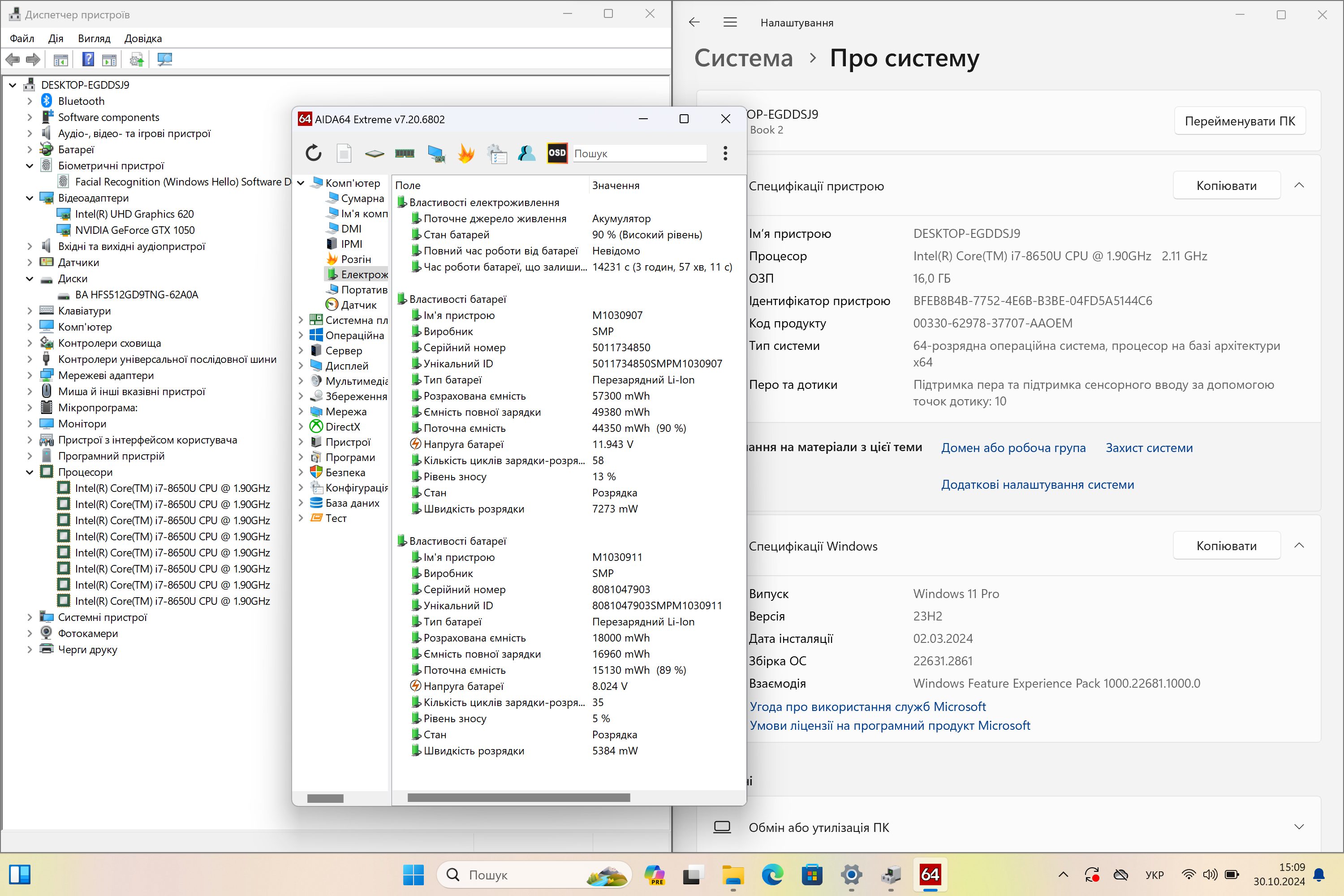Open AIDA64 three-dot overflow menu

click(x=725, y=153)
